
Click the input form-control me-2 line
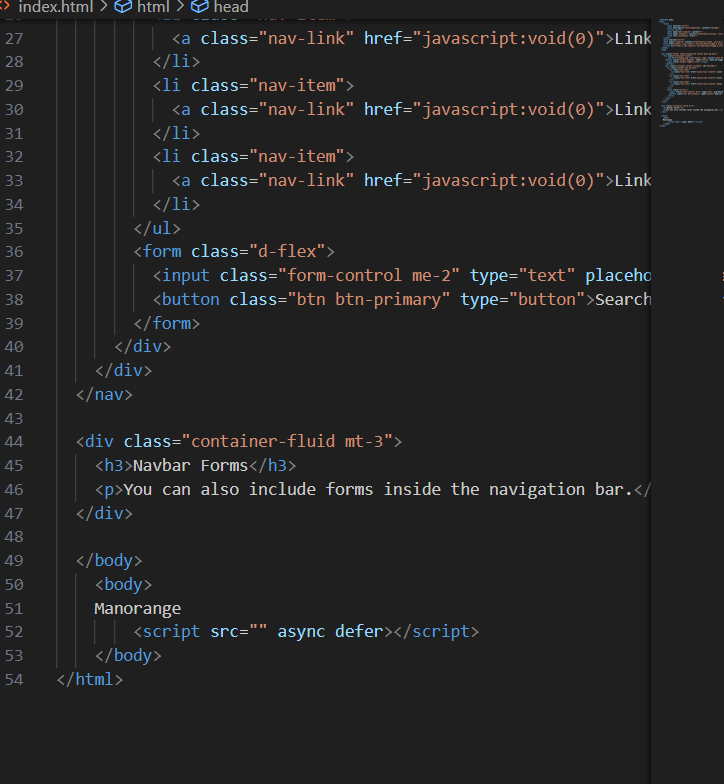[402, 276]
